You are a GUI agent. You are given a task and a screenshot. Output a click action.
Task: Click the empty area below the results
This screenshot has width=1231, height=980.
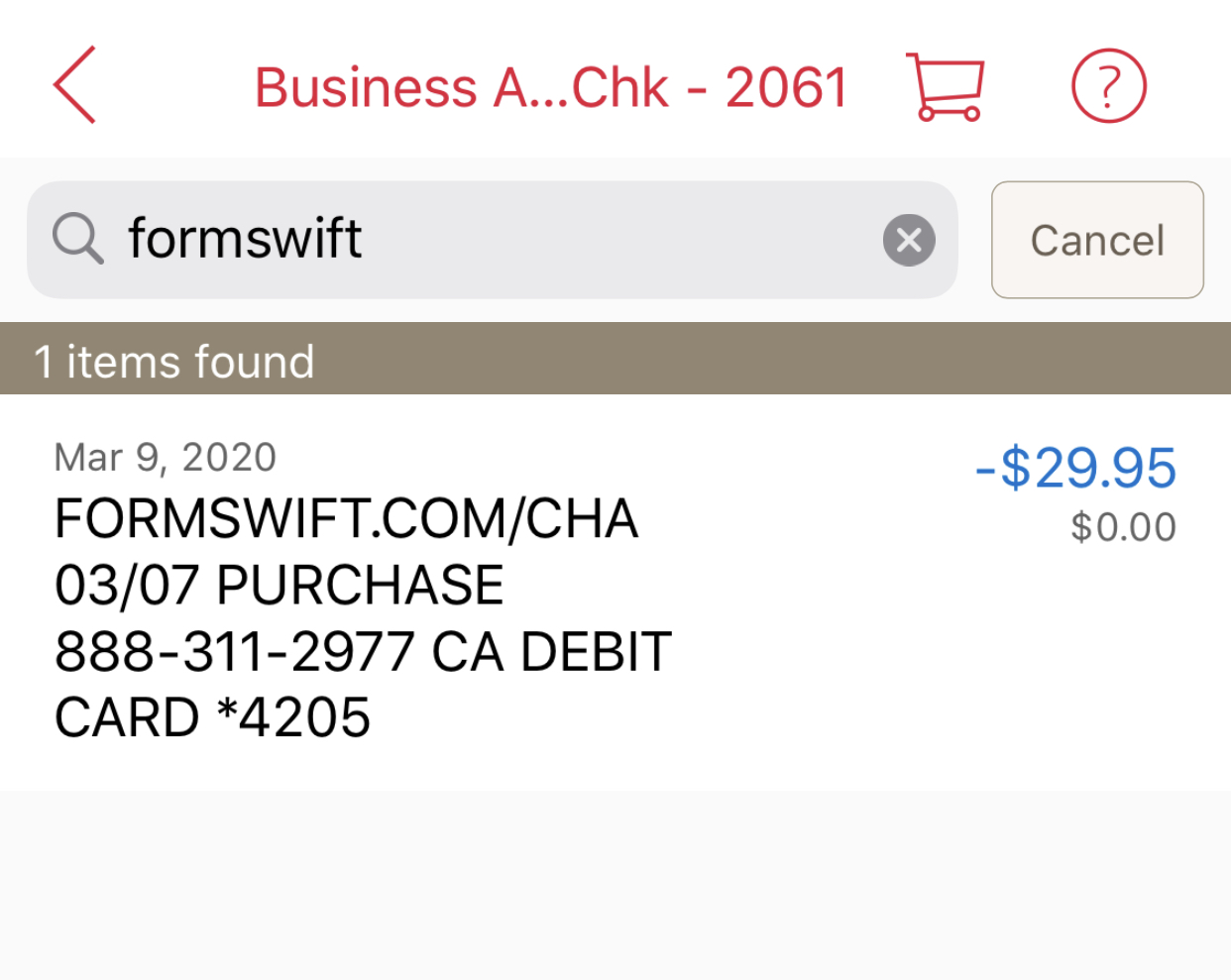(x=615, y=882)
